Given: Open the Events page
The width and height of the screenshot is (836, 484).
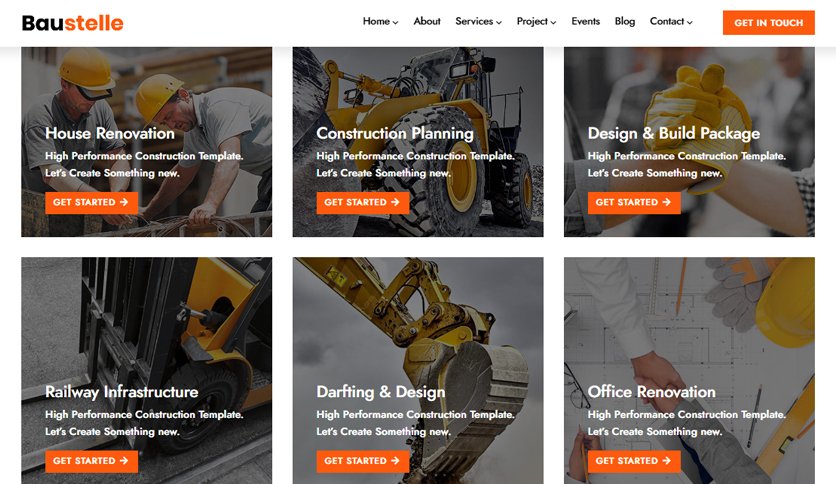Looking at the screenshot, I should (x=585, y=21).
